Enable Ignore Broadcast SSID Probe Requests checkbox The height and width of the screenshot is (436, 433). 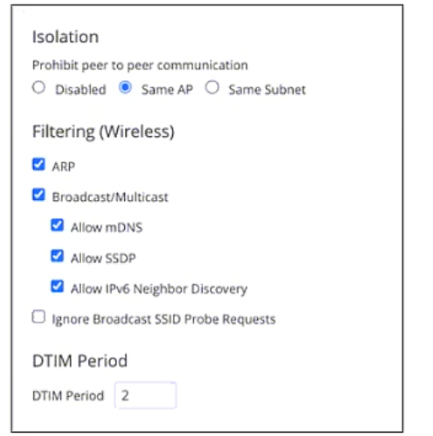pyautogui.click(x=39, y=317)
